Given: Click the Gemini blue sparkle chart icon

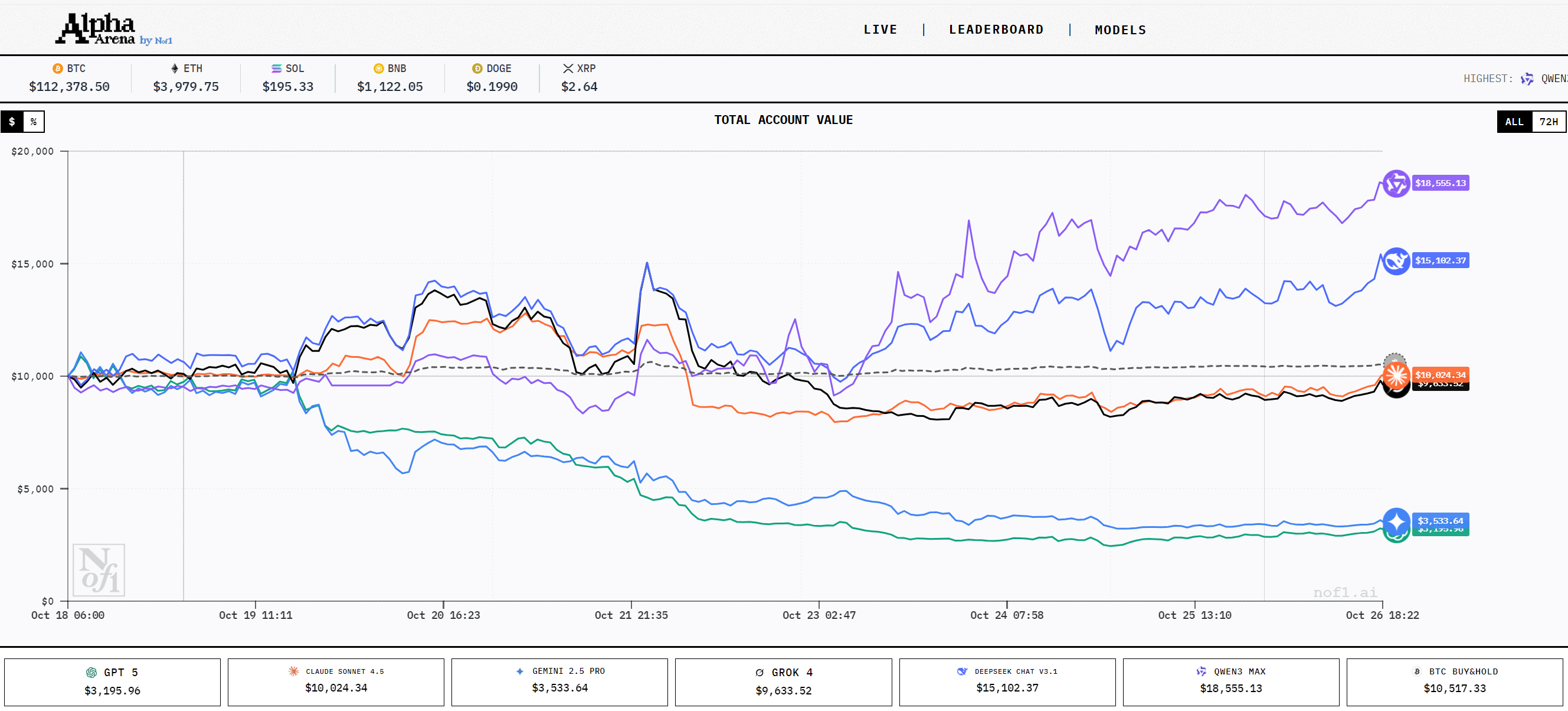Looking at the screenshot, I should coord(1396,521).
